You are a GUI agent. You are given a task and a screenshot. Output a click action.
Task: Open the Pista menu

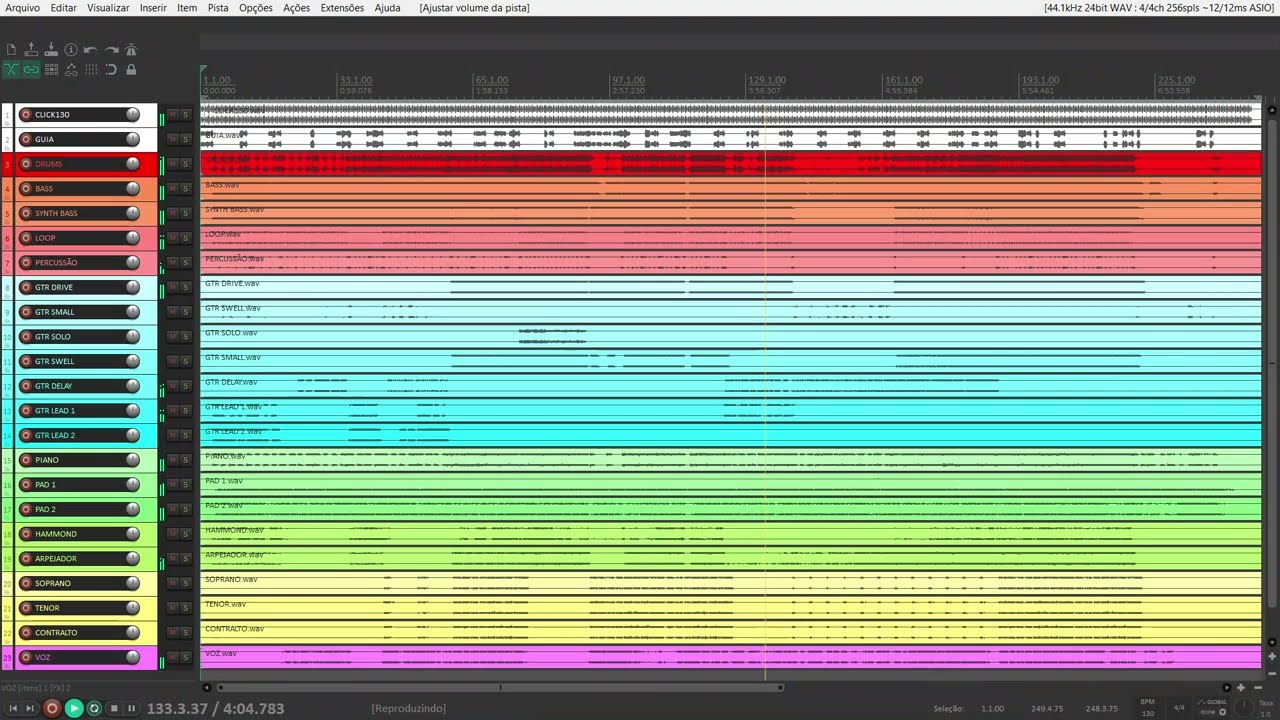(x=218, y=8)
